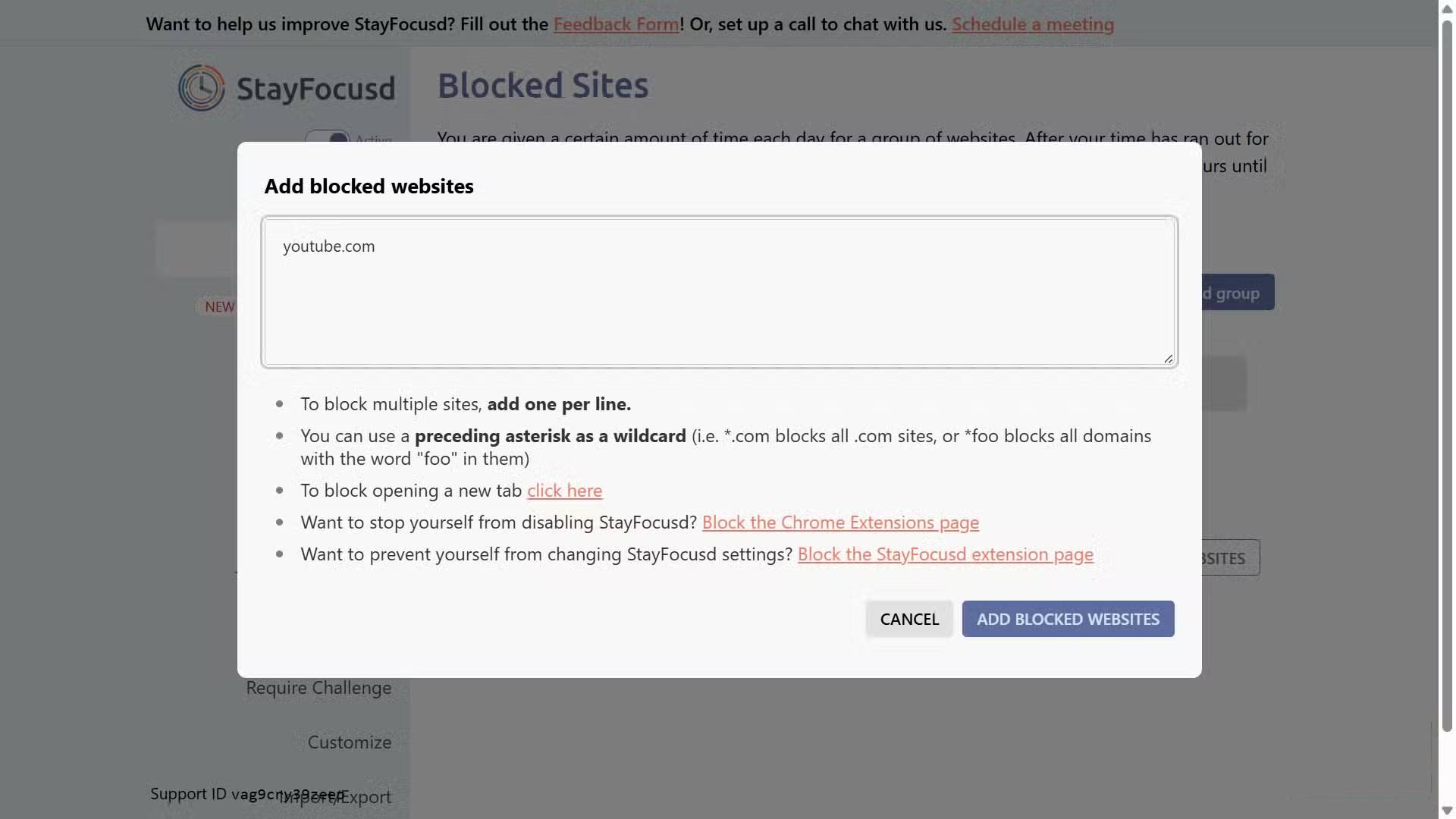1456x819 pixels.
Task: Click the scrollbar down arrow
Action: pos(1447,811)
